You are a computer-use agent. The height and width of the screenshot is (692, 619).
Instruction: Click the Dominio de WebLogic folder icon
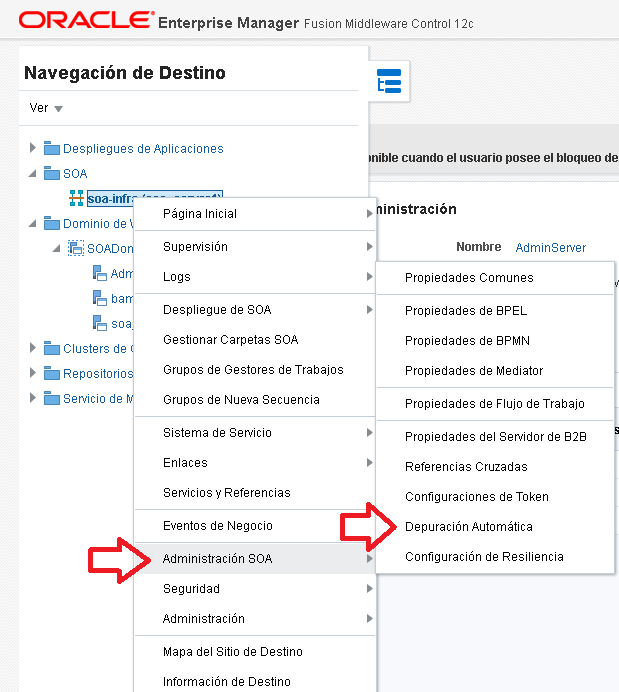(52, 223)
